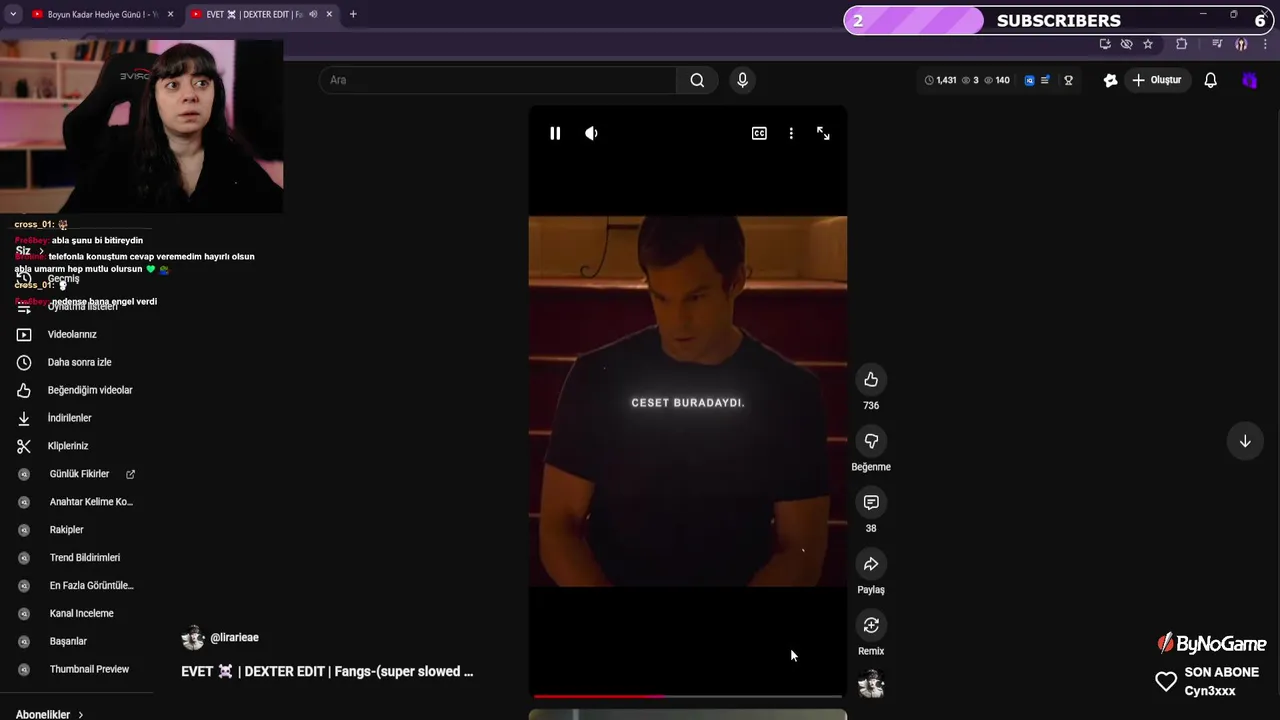Open the comments panel showing 38
The width and height of the screenshot is (1280, 720).
pos(871,502)
